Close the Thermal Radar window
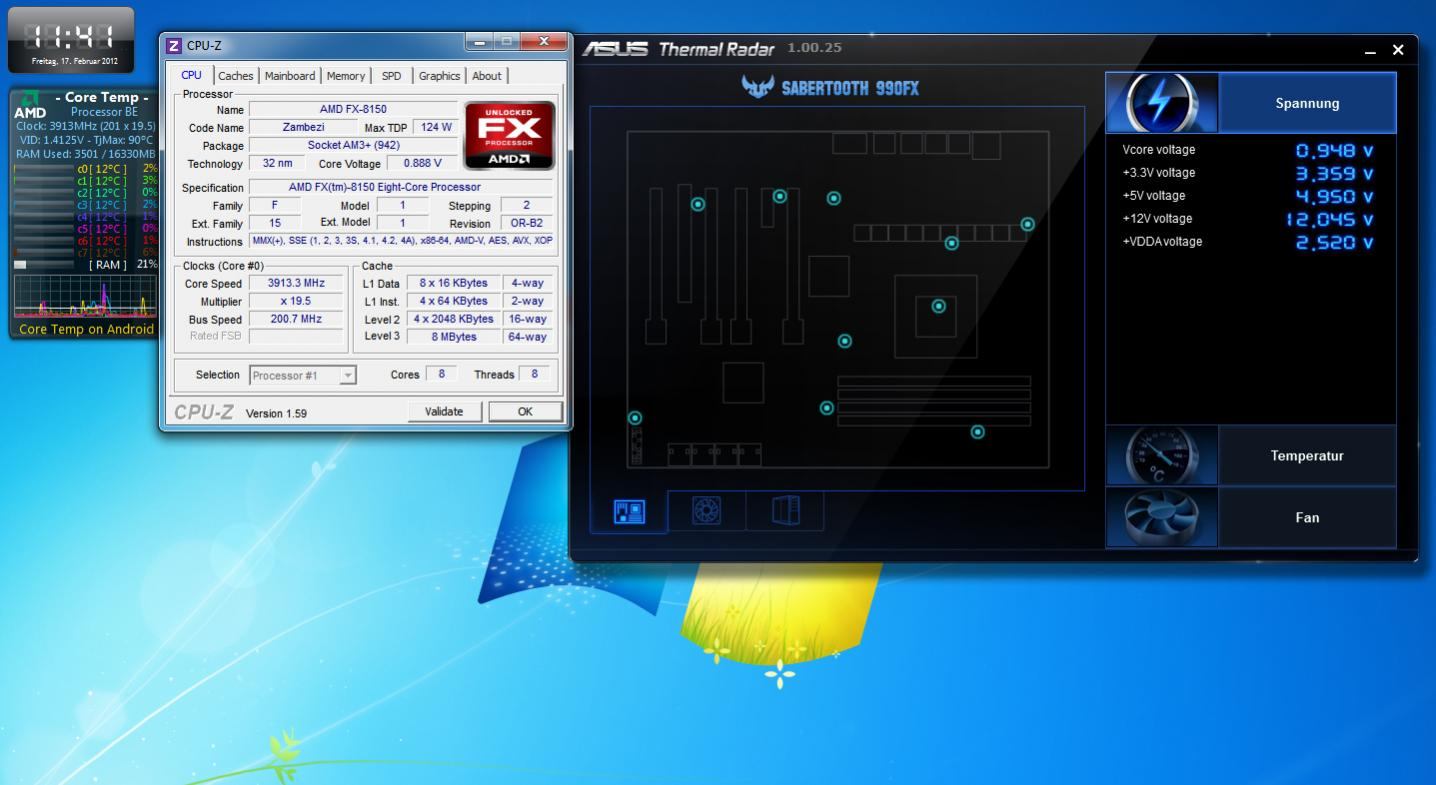Viewport: 1436px width, 785px height. coord(1398,50)
